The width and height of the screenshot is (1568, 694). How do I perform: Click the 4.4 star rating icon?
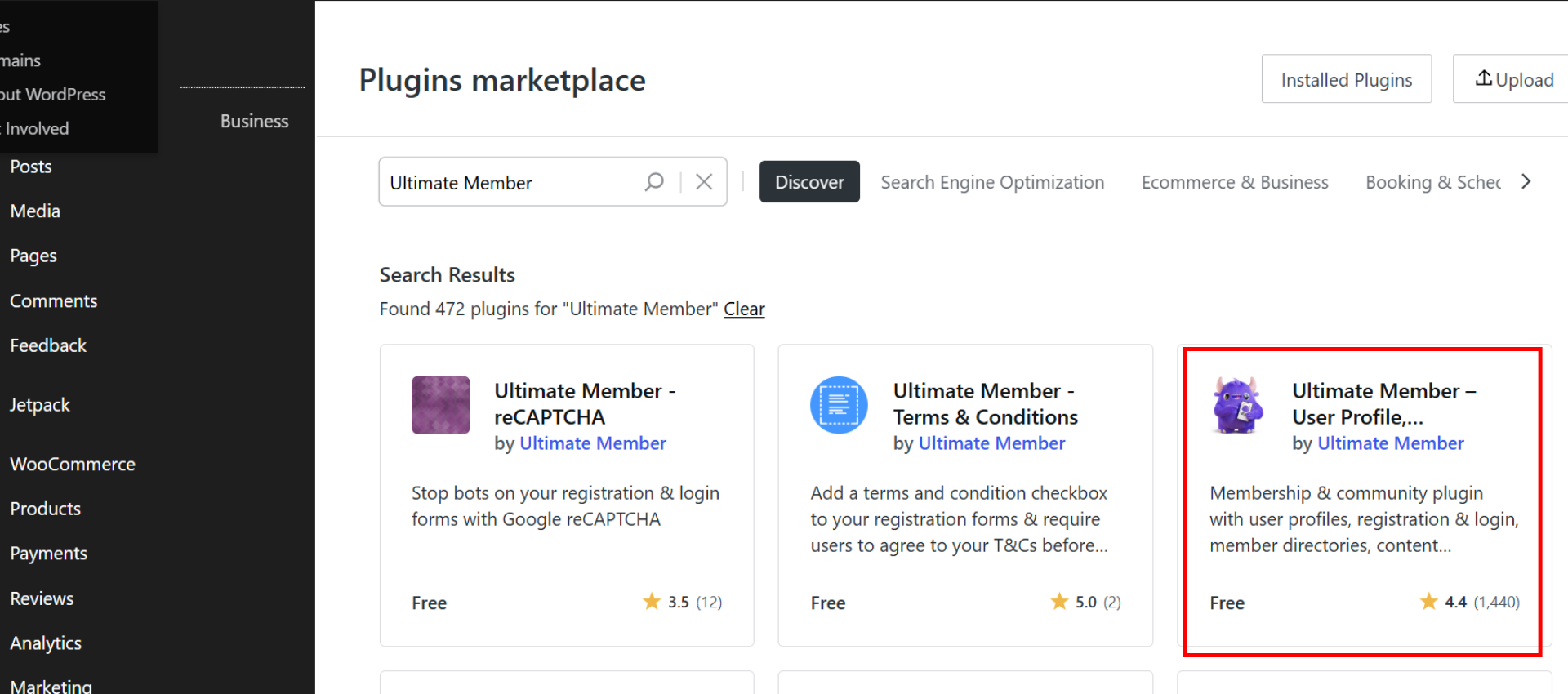tap(1428, 602)
